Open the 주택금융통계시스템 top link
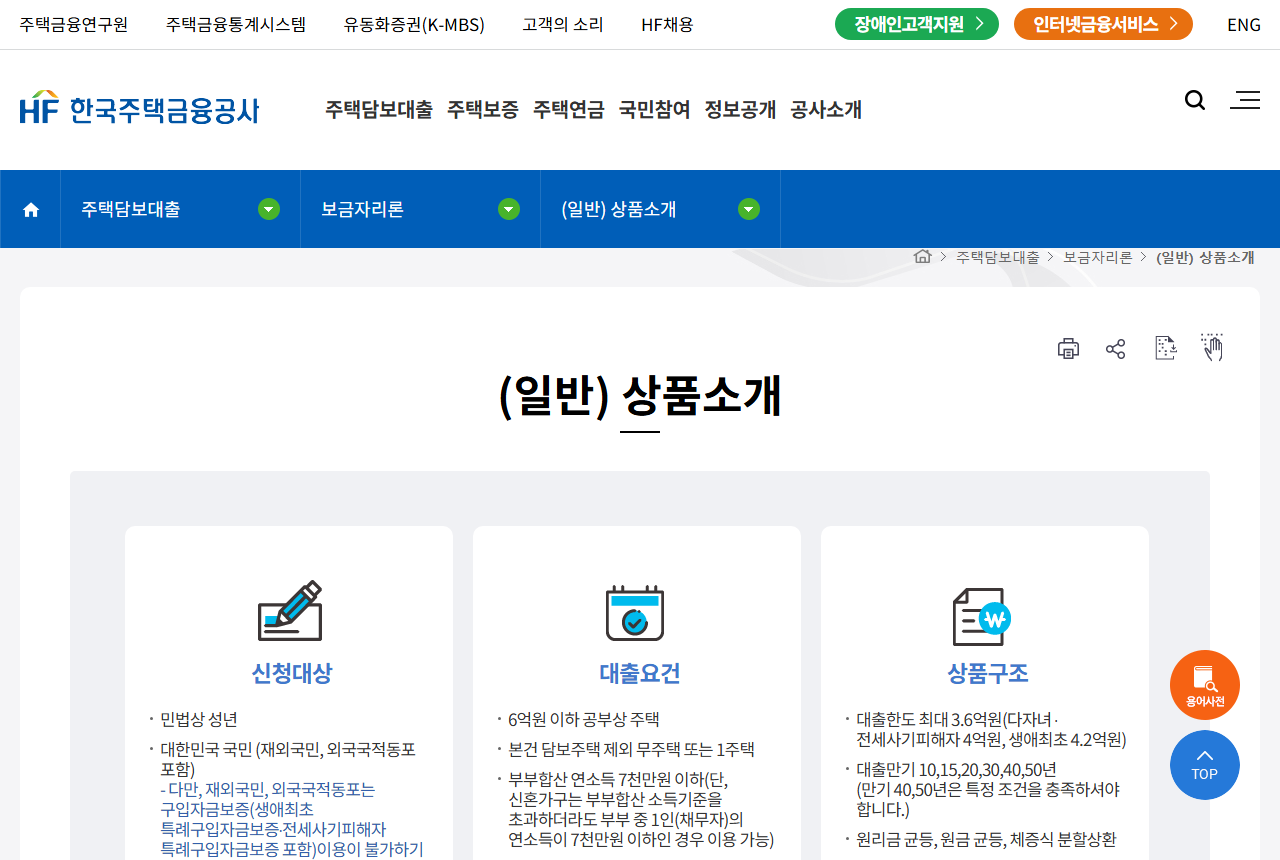This screenshot has height=860, width=1280. point(236,25)
